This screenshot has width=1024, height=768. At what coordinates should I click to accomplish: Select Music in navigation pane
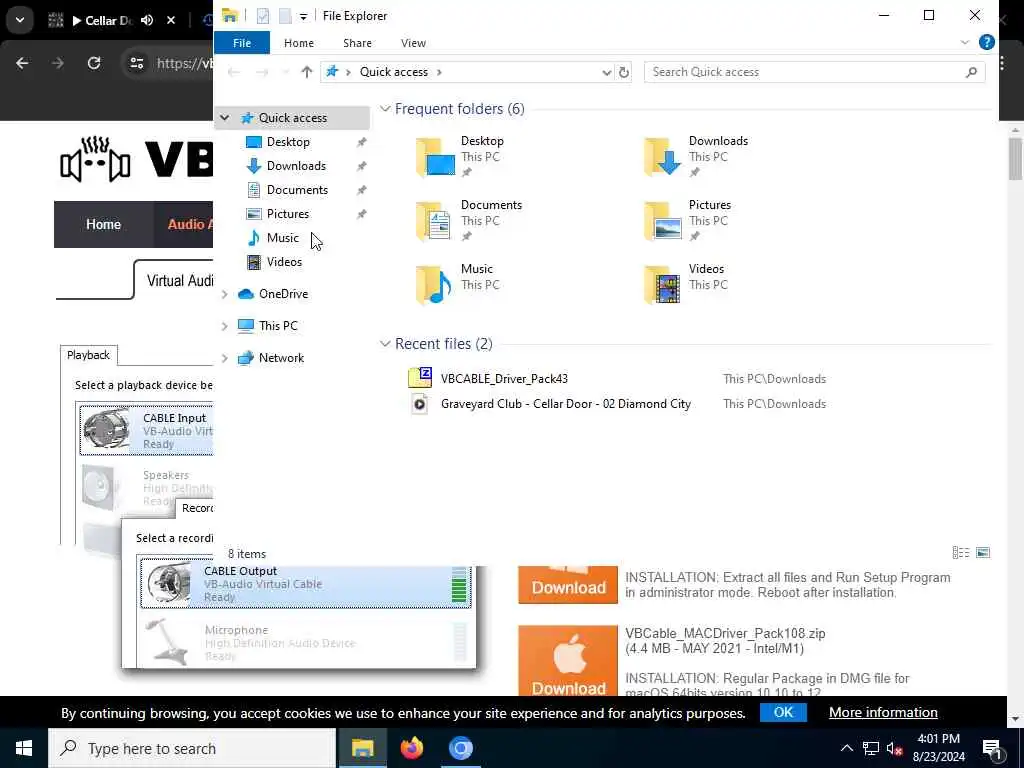pos(282,238)
